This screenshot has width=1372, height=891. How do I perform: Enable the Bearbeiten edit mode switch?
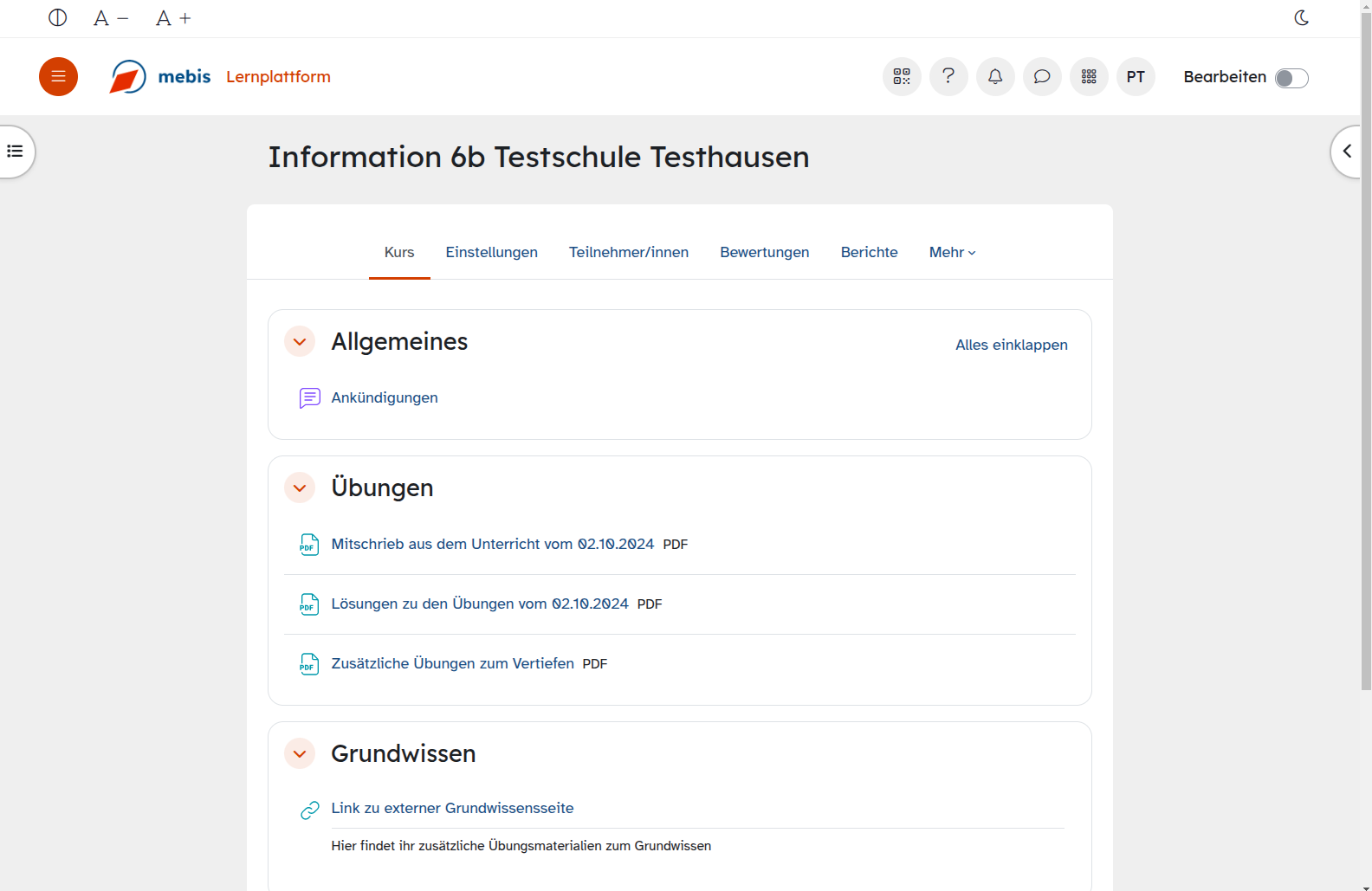1291,78
